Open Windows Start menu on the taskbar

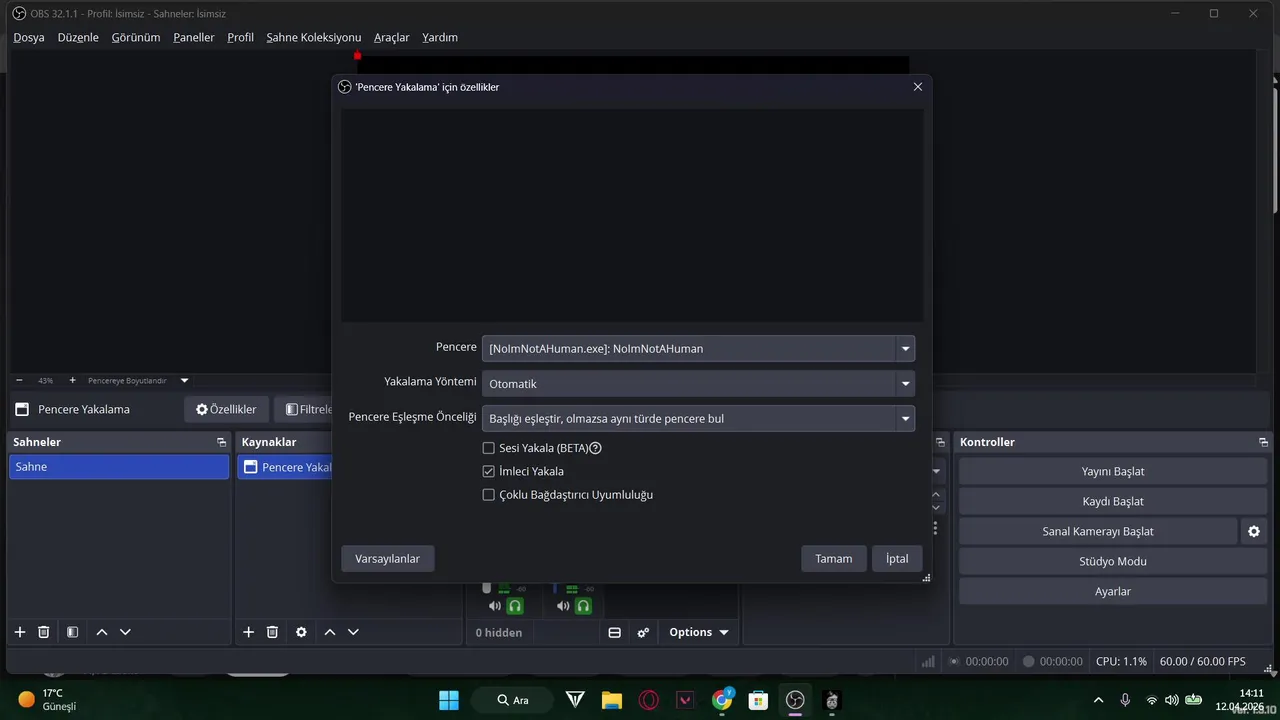(x=449, y=700)
